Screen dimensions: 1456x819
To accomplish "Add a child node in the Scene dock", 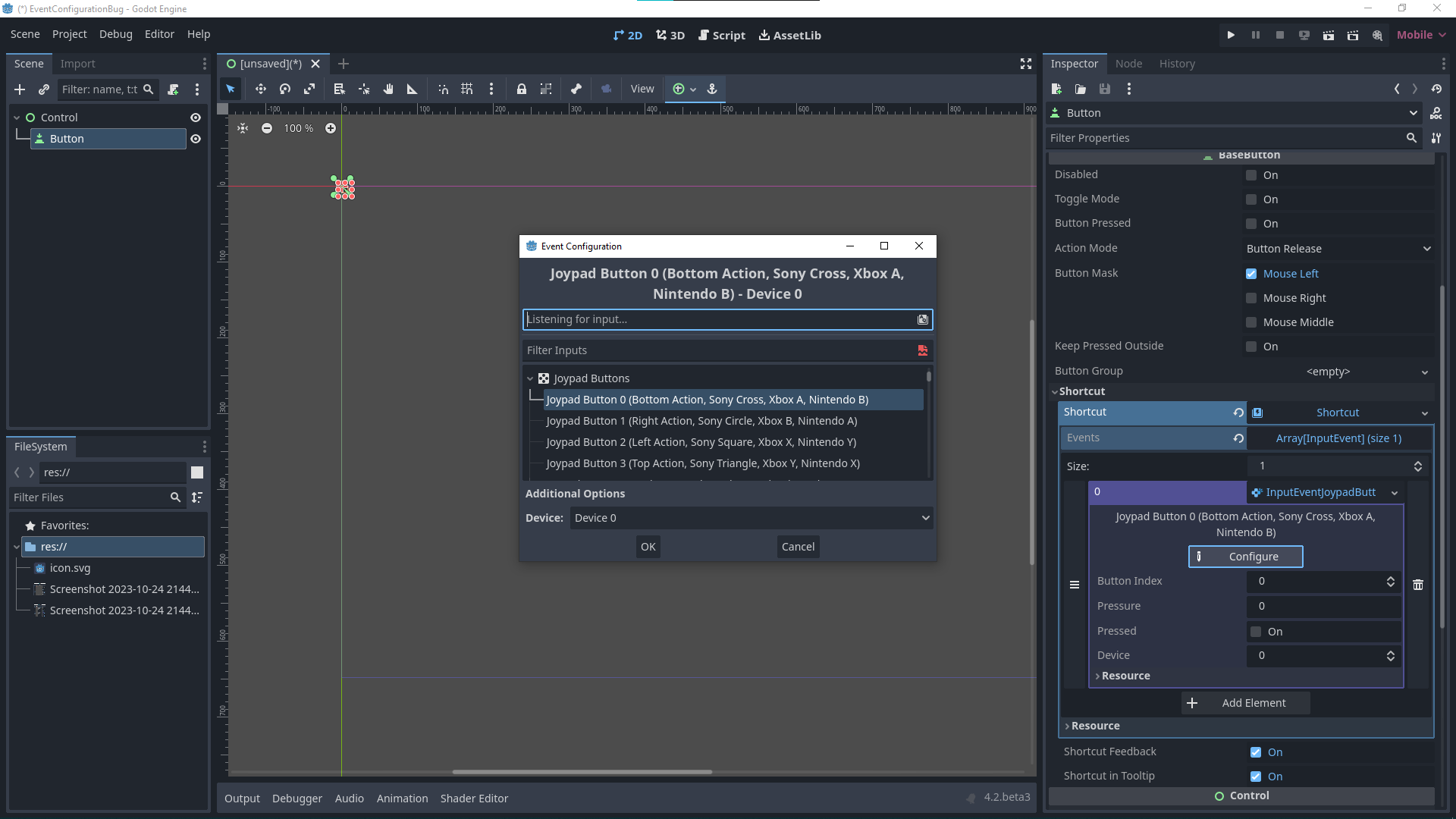I will coord(20,89).
